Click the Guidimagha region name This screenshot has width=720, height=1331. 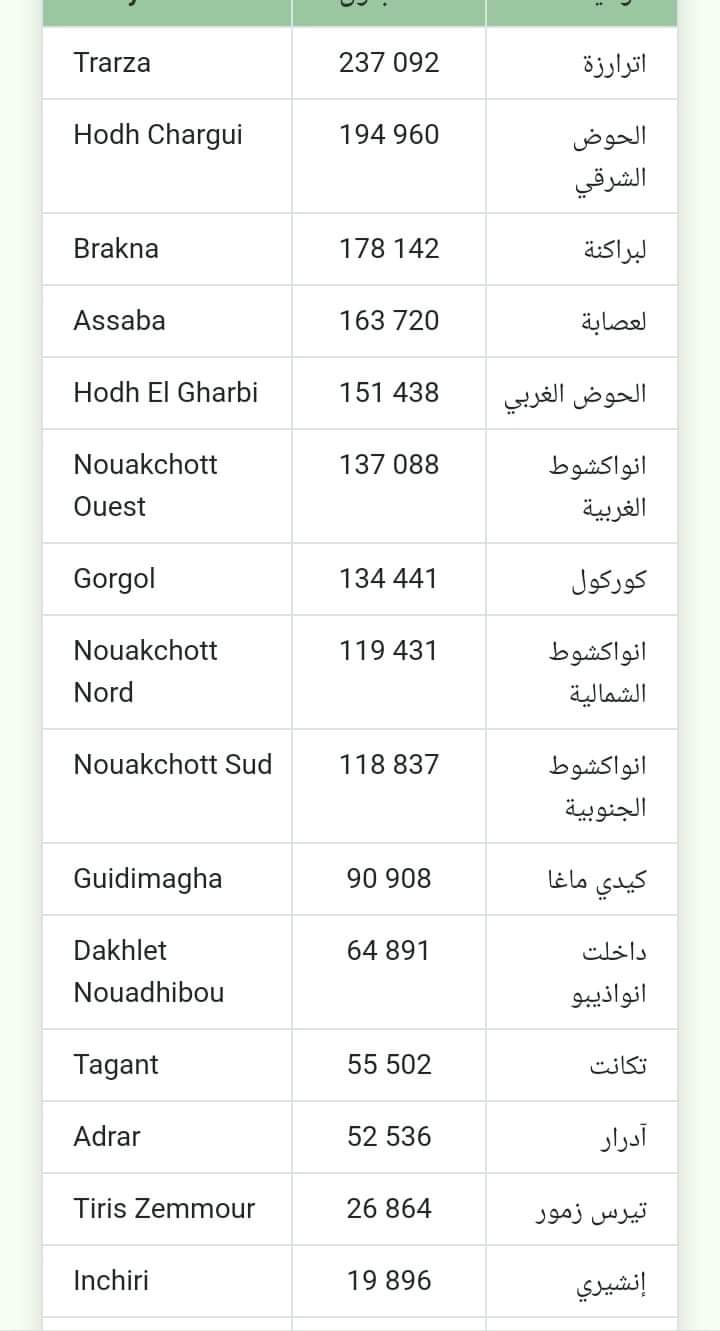pyautogui.click(x=148, y=879)
